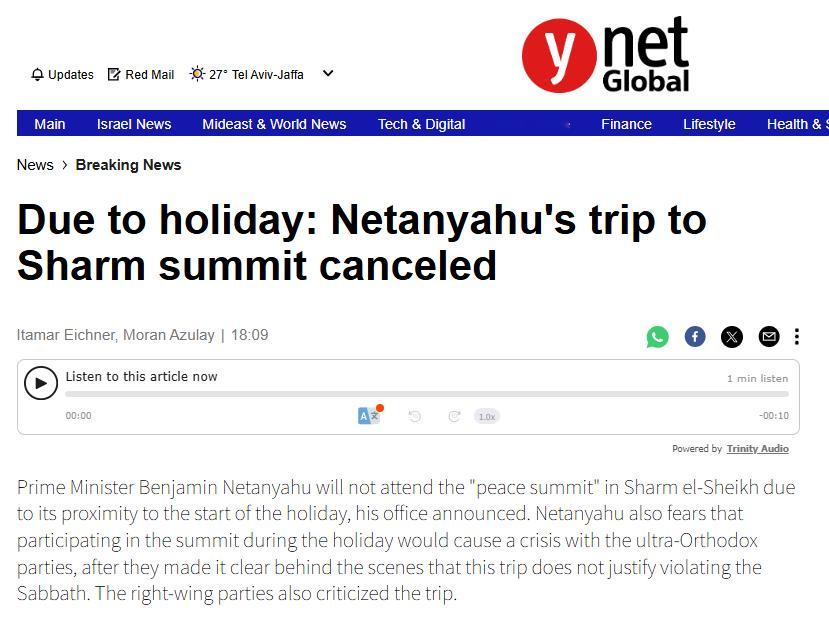Go to the Tech & Digital section
Viewport: 829px width, 627px height.
point(421,124)
